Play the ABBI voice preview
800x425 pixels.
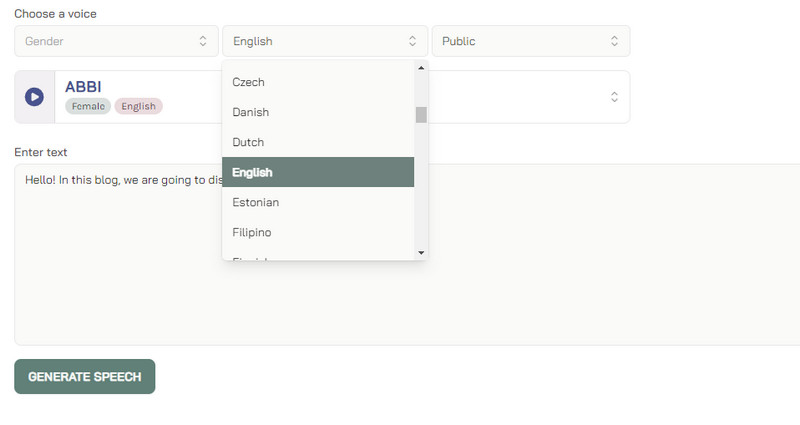click(34, 97)
